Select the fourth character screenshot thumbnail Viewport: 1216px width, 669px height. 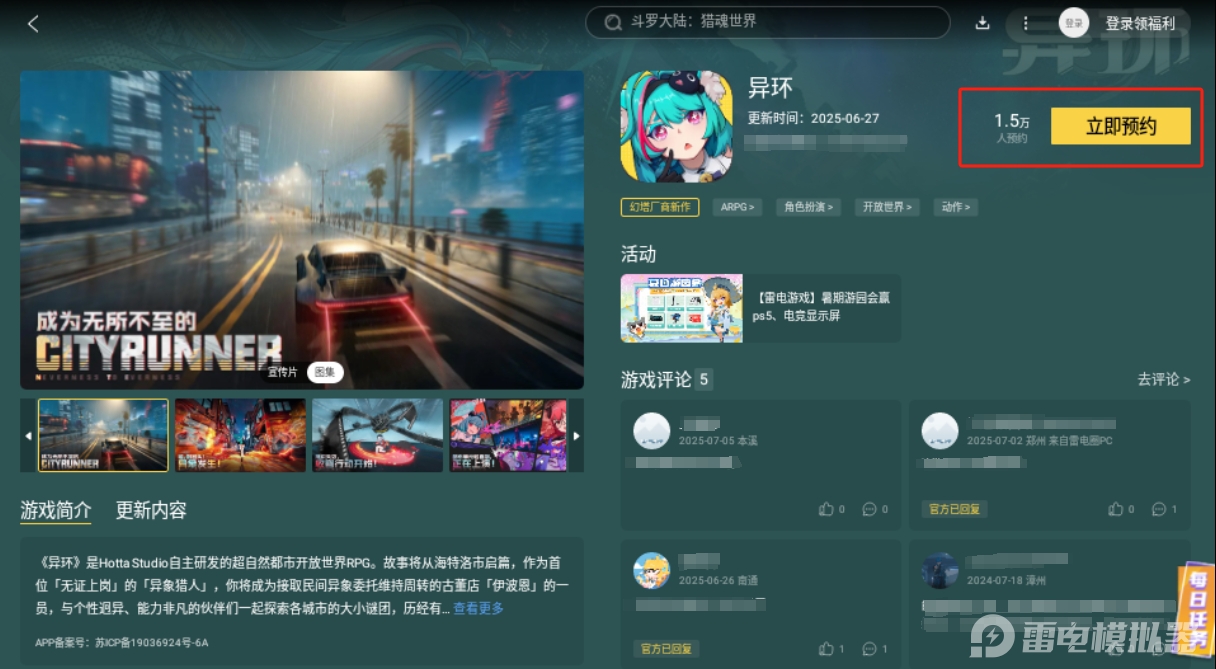tap(508, 435)
